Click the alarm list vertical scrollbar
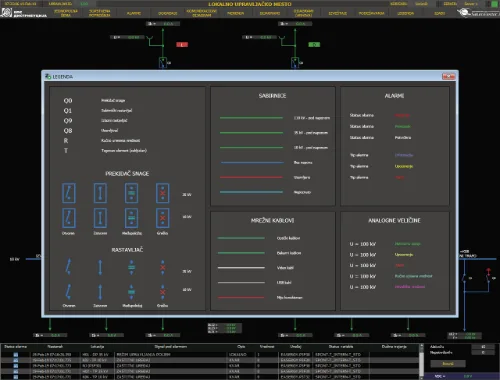Viewport: 500px width, 380px height. click(421, 361)
